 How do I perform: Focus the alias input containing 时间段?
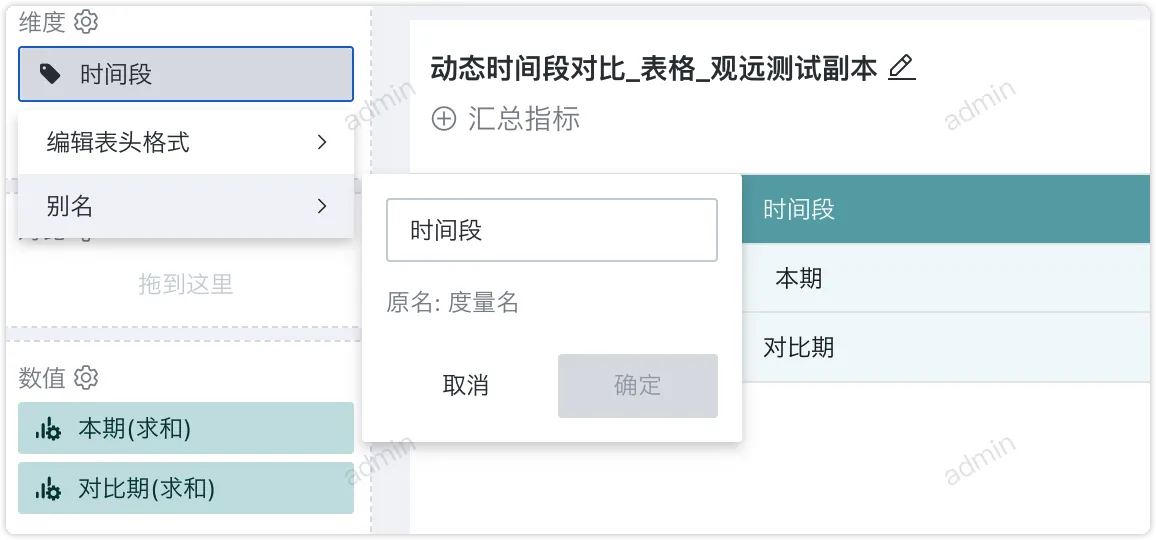551,230
